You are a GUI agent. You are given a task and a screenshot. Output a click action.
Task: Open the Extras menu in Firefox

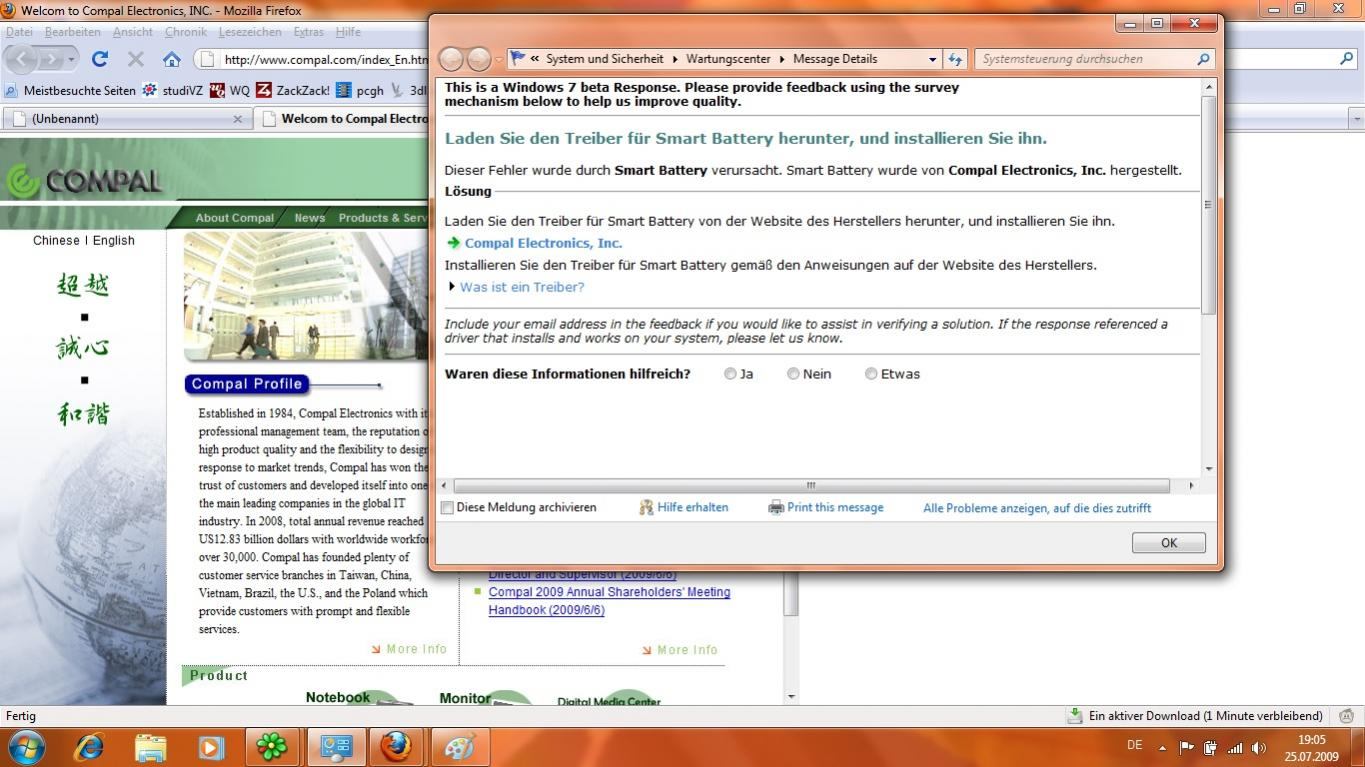(x=309, y=32)
